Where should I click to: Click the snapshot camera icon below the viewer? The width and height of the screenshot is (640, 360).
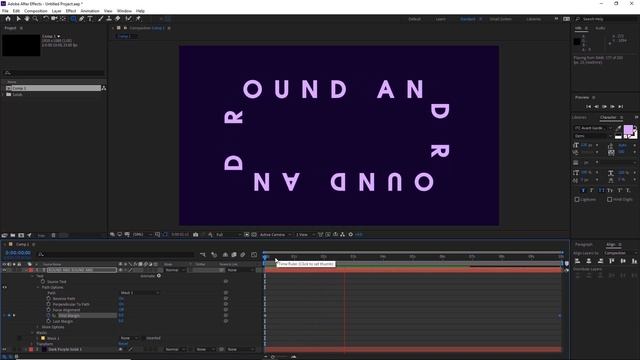[x=196, y=235]
